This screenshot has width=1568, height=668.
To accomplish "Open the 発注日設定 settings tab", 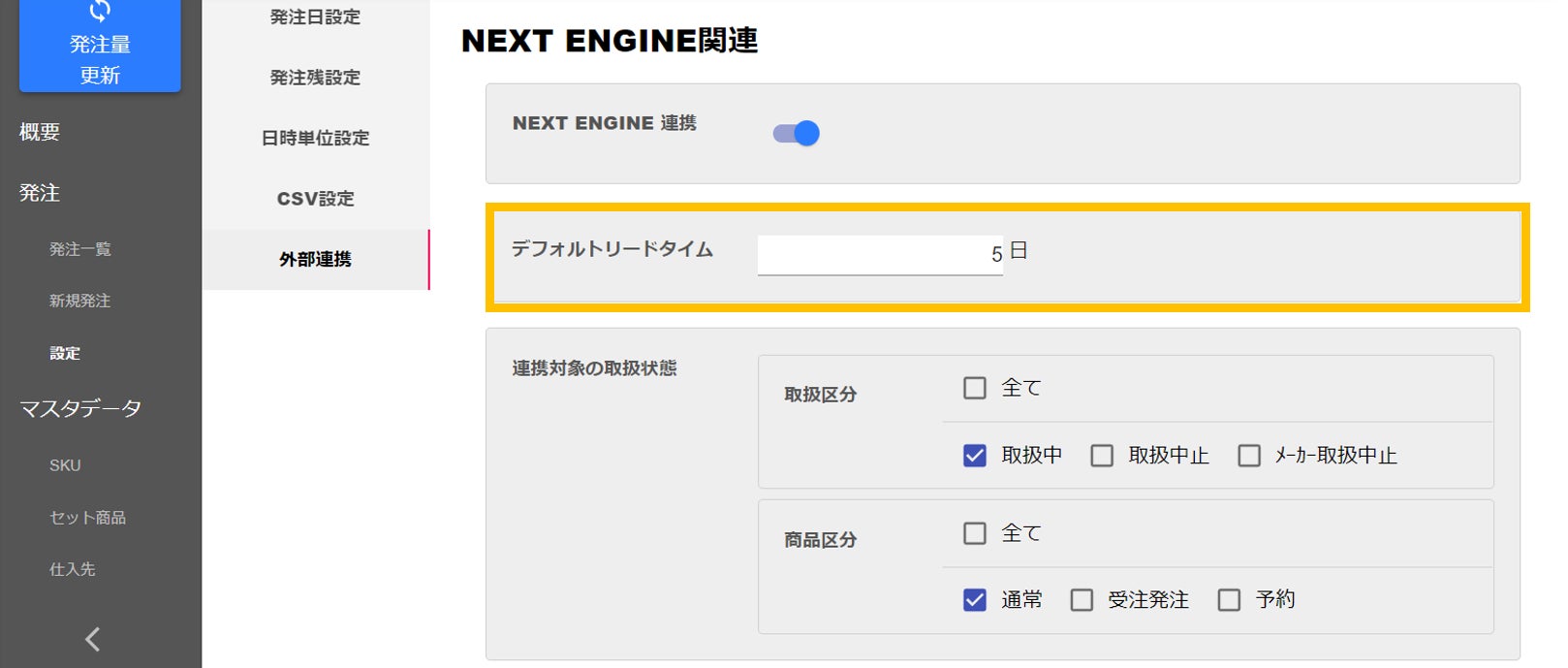I will click(315, 17).
